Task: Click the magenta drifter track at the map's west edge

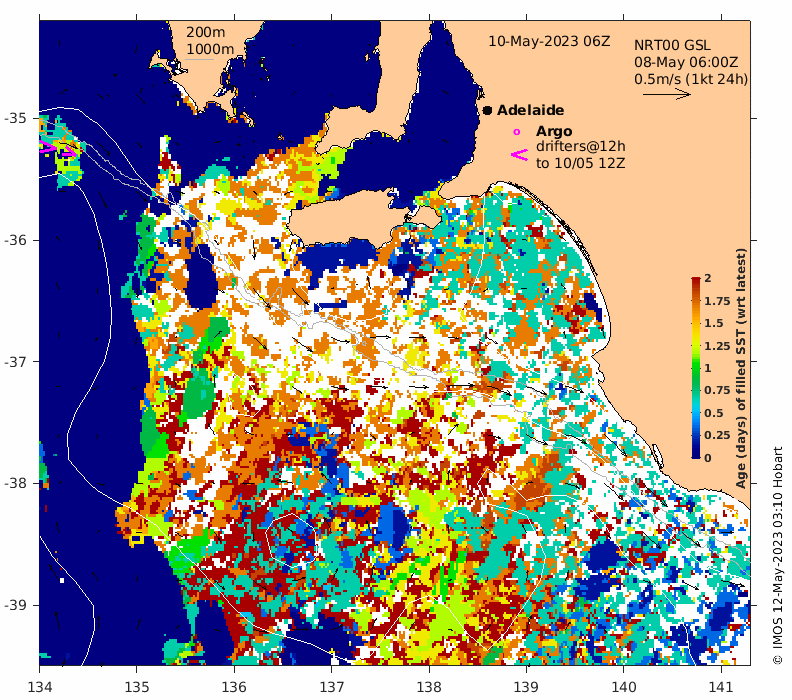Action: click(57, 148)
